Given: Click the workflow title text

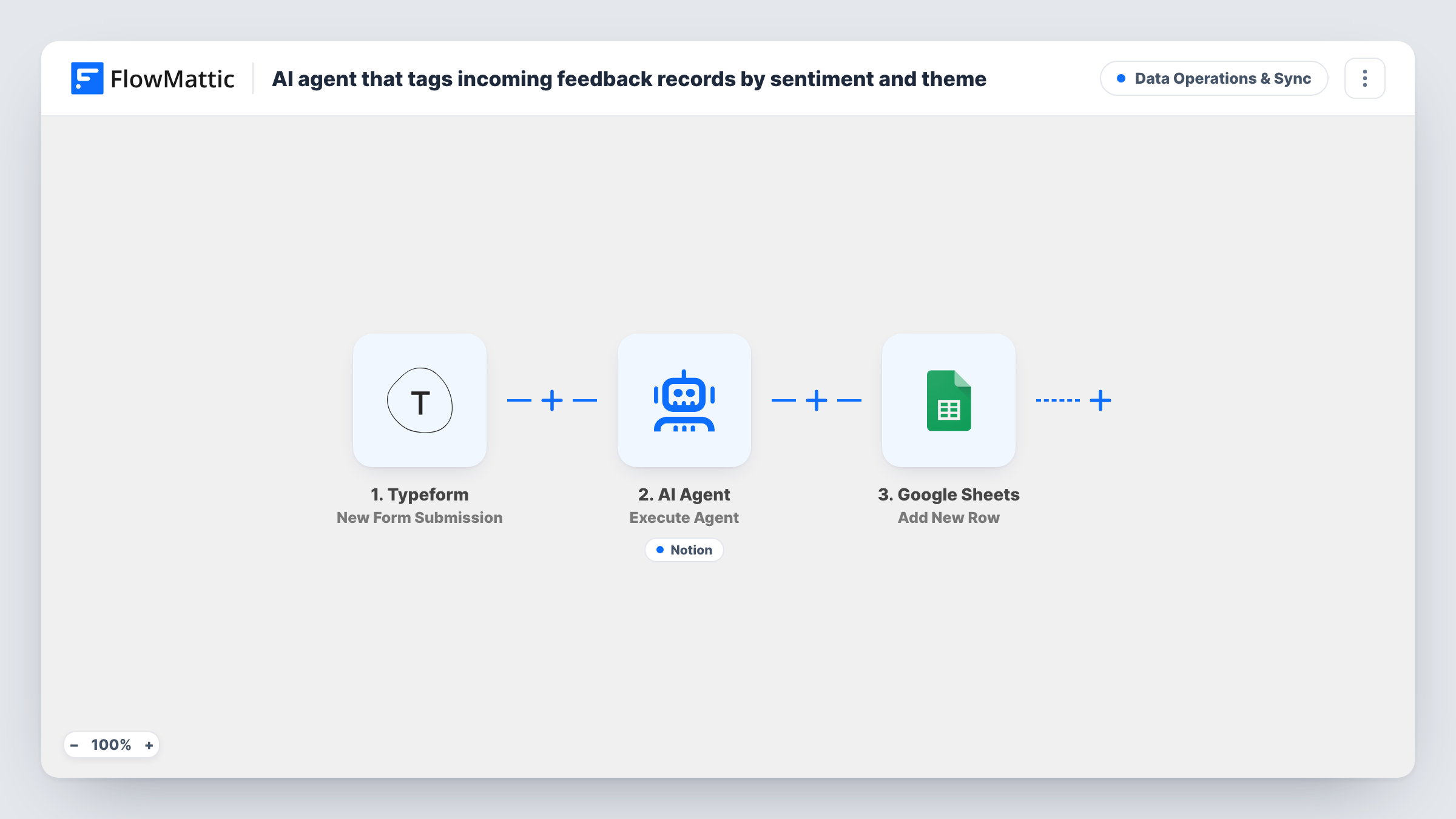Looking at the screenshot, I should point(629,79).
